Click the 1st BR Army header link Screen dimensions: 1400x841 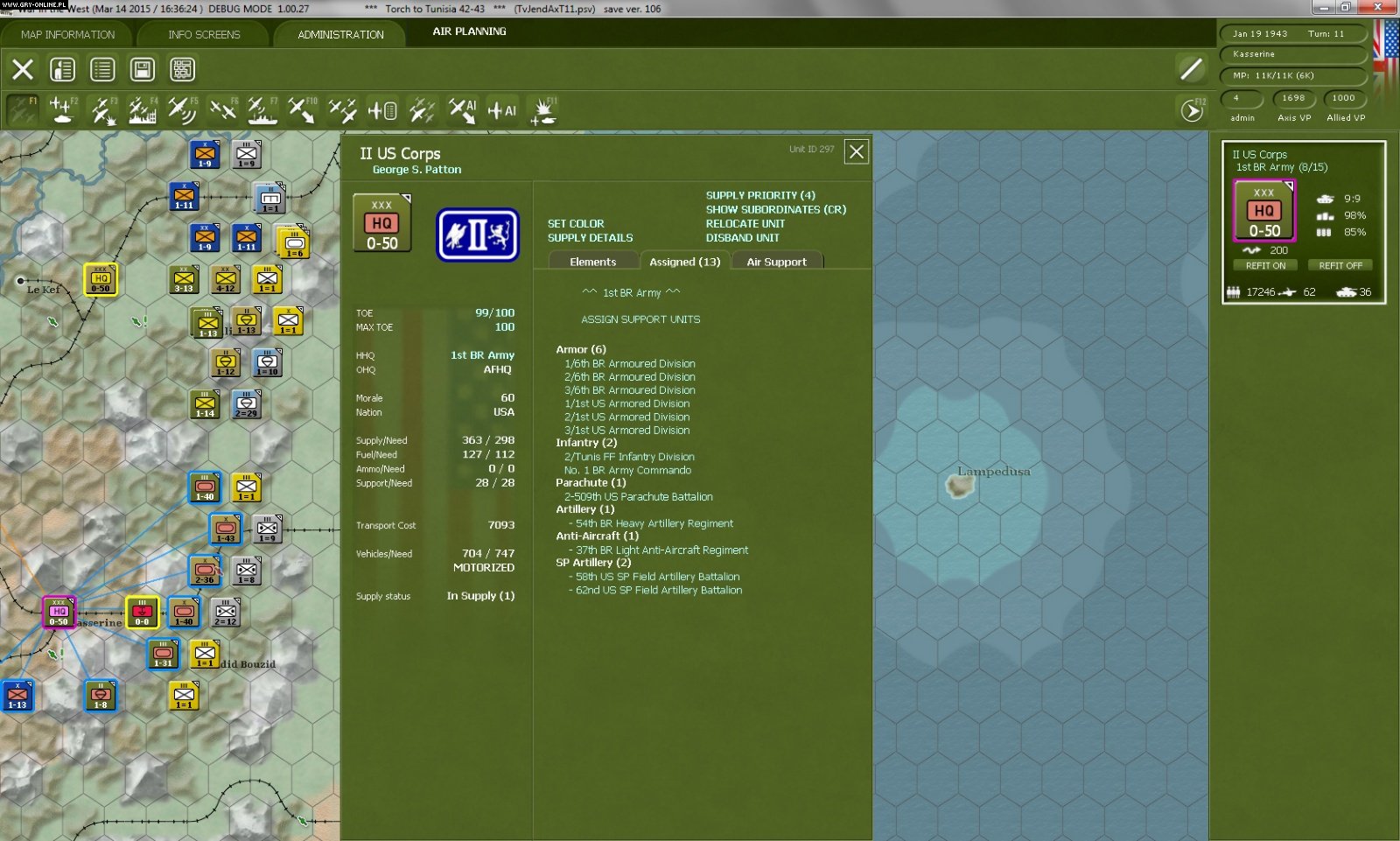tap(630, 292)
